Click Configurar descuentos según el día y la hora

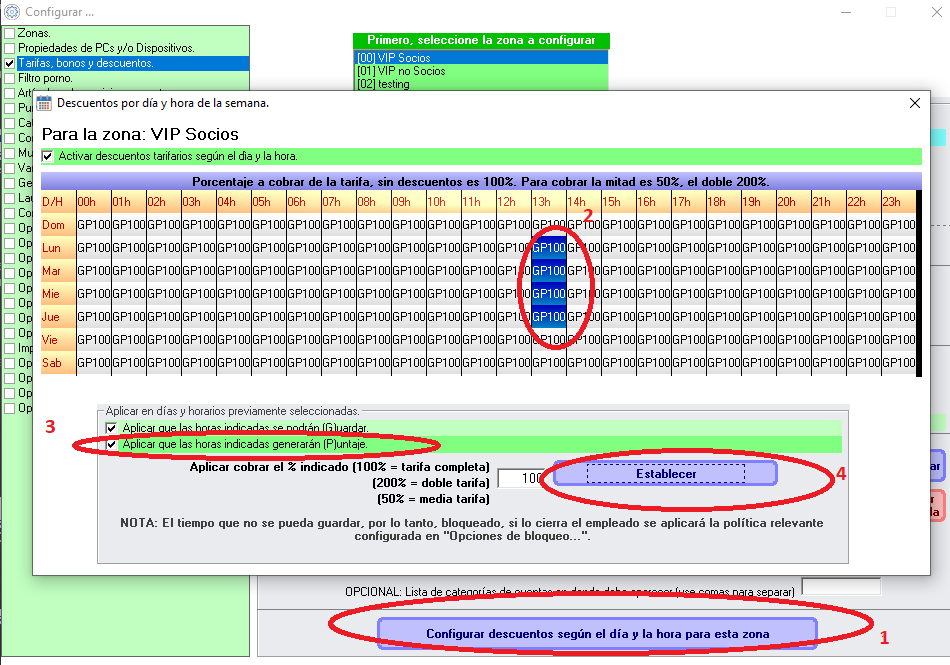pos(597,634)
